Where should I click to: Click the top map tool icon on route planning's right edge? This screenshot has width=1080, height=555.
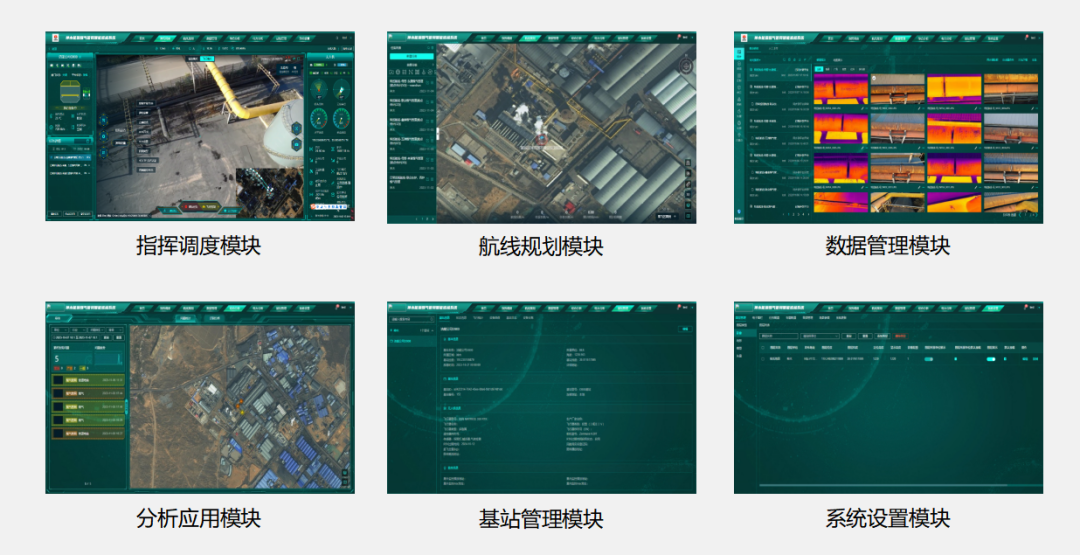click(x=689, y=163)
